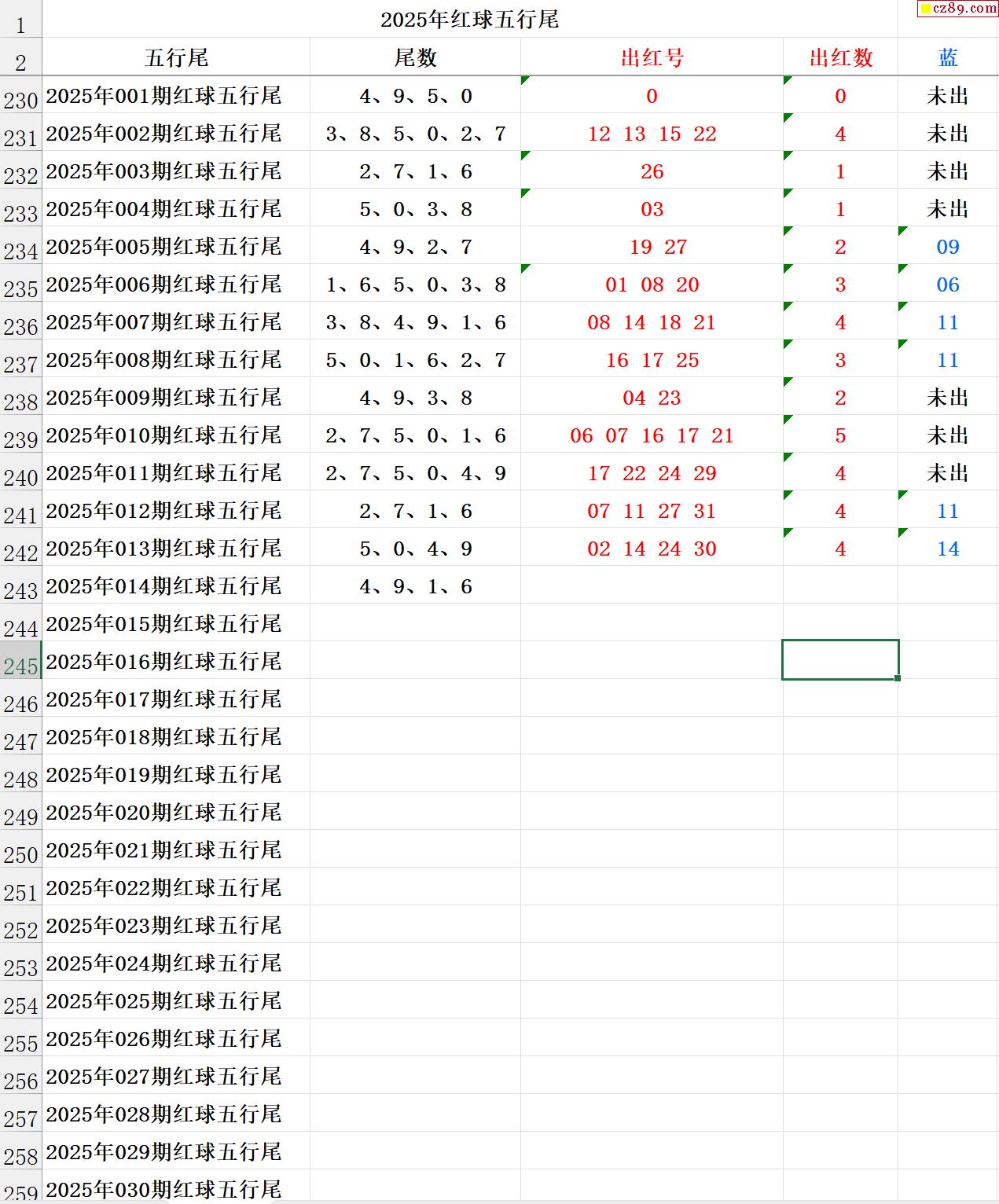Click tail digits cell 3、8、4、9、1、6
Viewport: 999px width, 1204px height.
[x=415, y=322]
